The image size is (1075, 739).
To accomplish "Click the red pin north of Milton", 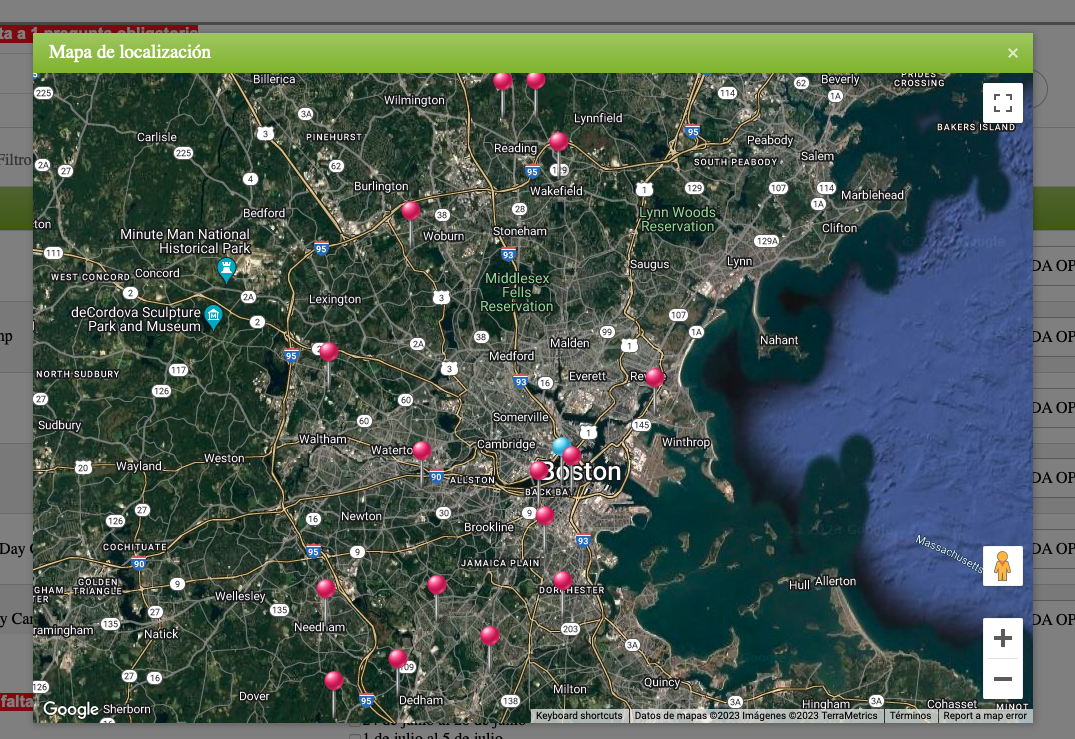I will (x=490, y=636).
